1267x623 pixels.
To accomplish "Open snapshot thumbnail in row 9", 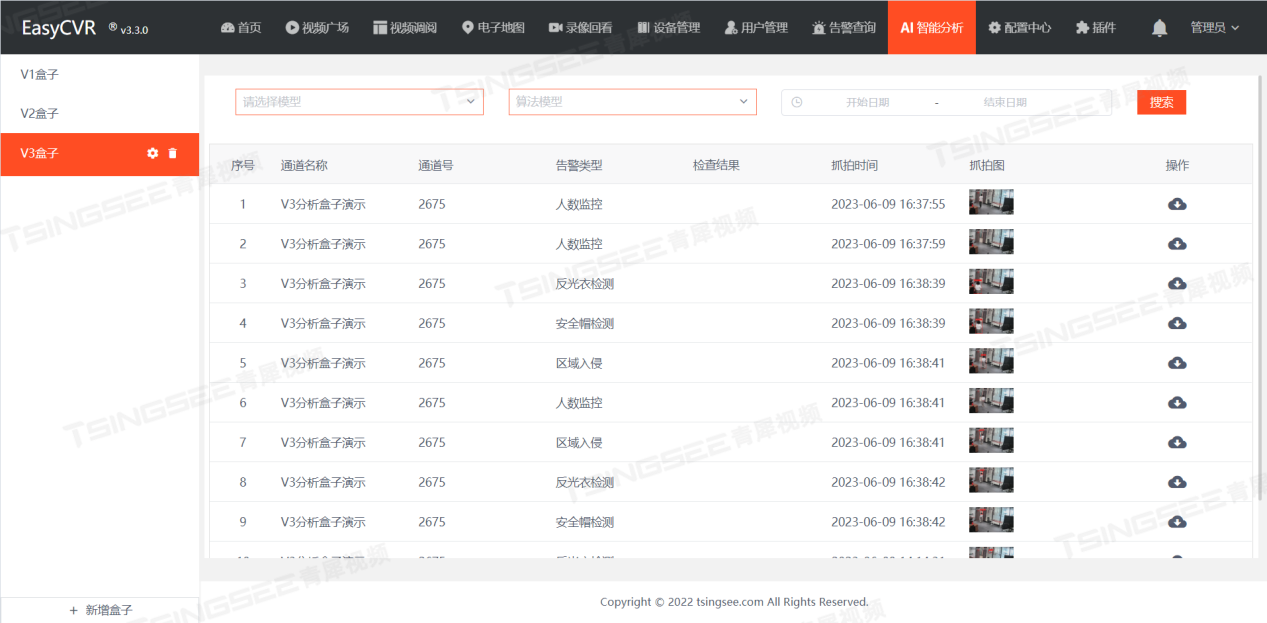I will pyautogui.click(x=991, y=520).
